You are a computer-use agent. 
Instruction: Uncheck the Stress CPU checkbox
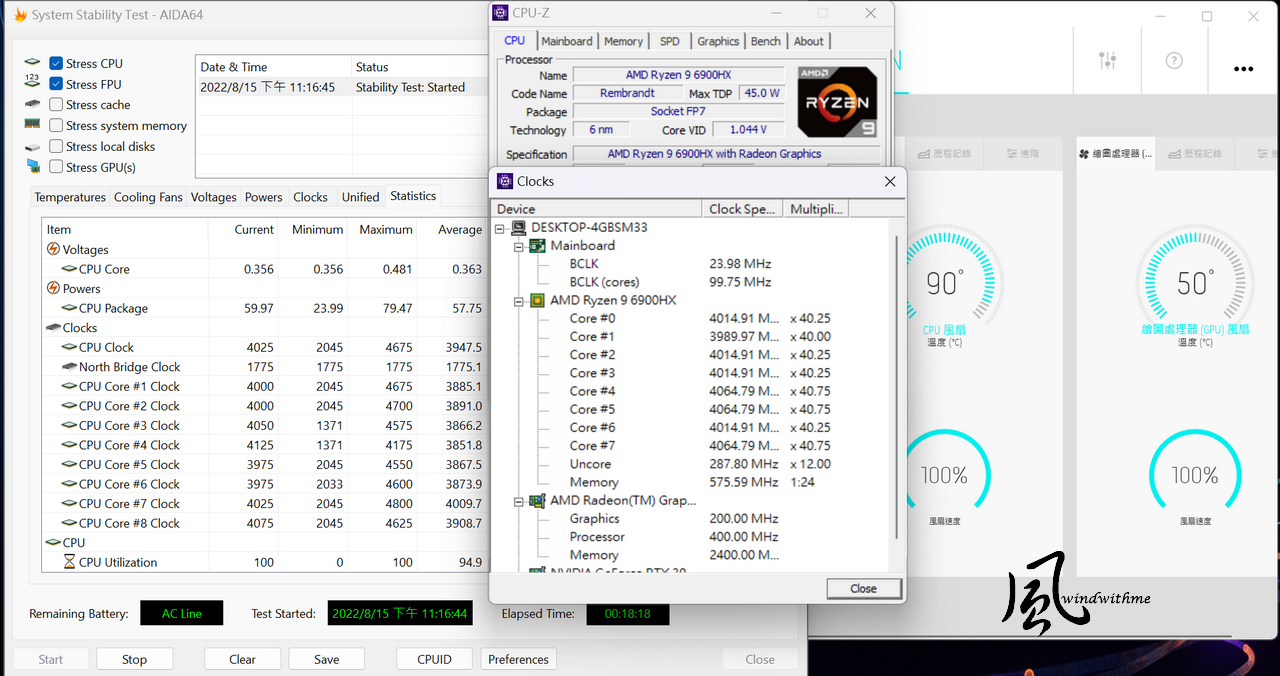56,64
